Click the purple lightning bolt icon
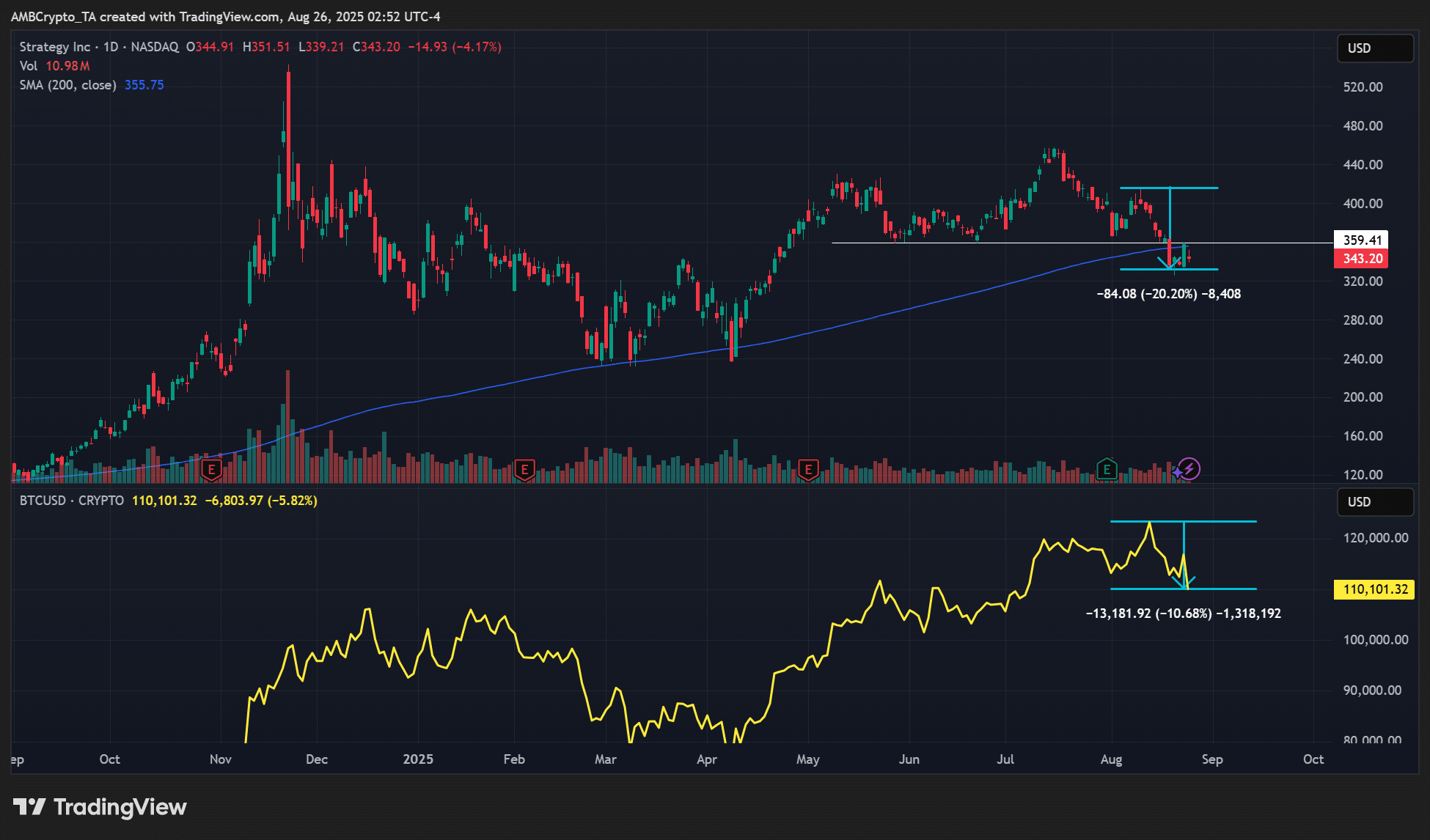The width and height of the screenshot is (1430, 840). [x=1189, y=468]
